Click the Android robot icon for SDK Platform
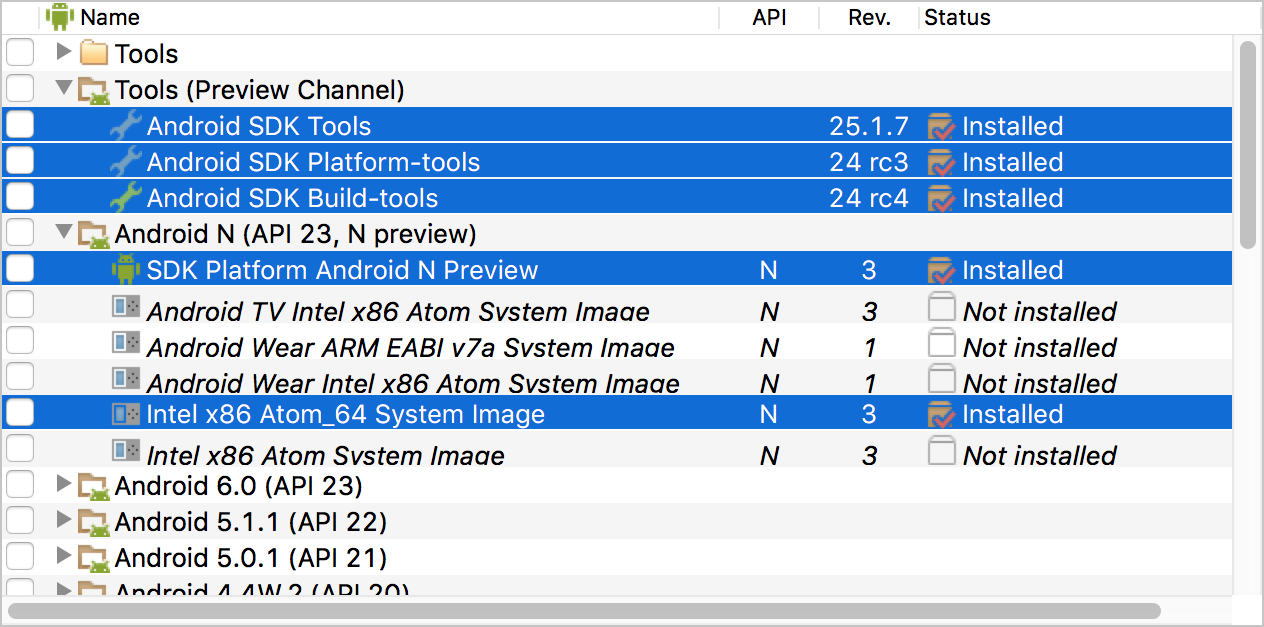The image size is (1264, 627). point(126,270)
